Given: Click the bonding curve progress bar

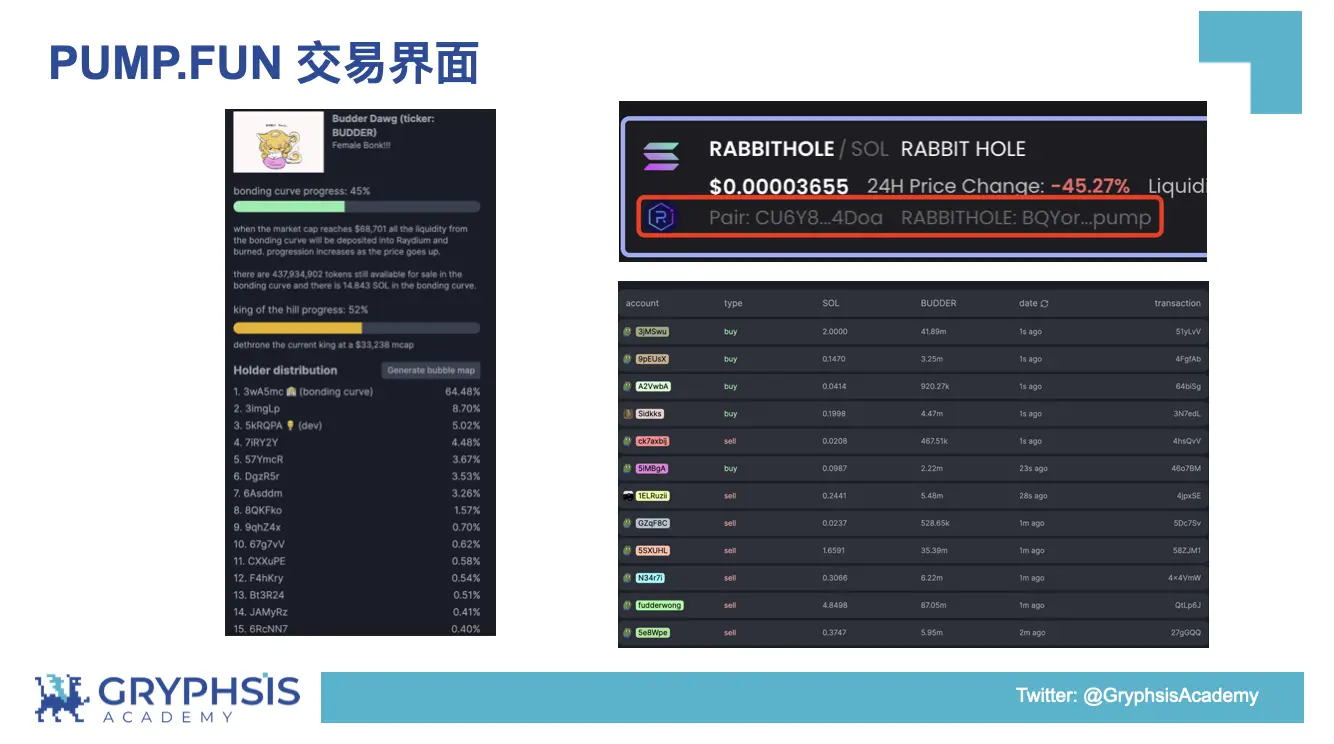Looking at the screenshot, I should click(354, 204).
